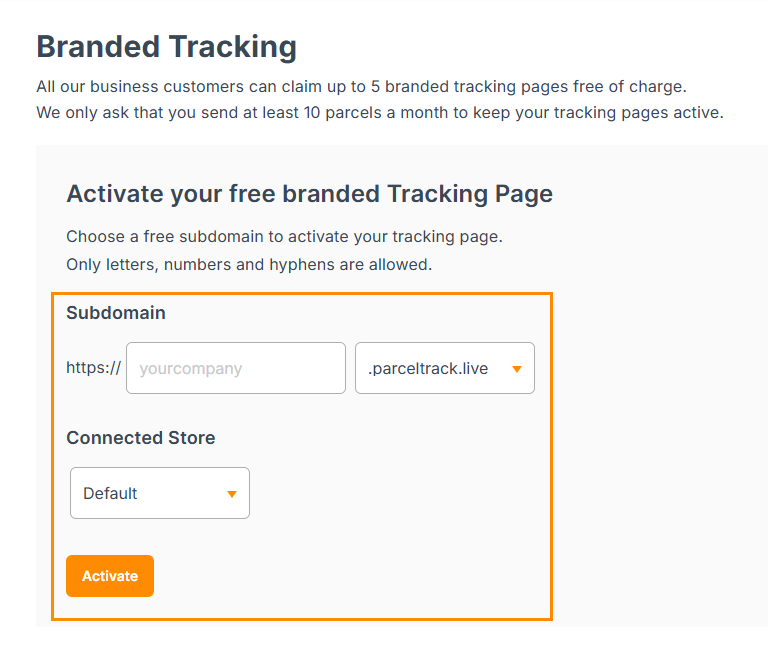Click the "Only letters, numbers and hyphens" note
The image size is (768, 650).
pos(249,265)
